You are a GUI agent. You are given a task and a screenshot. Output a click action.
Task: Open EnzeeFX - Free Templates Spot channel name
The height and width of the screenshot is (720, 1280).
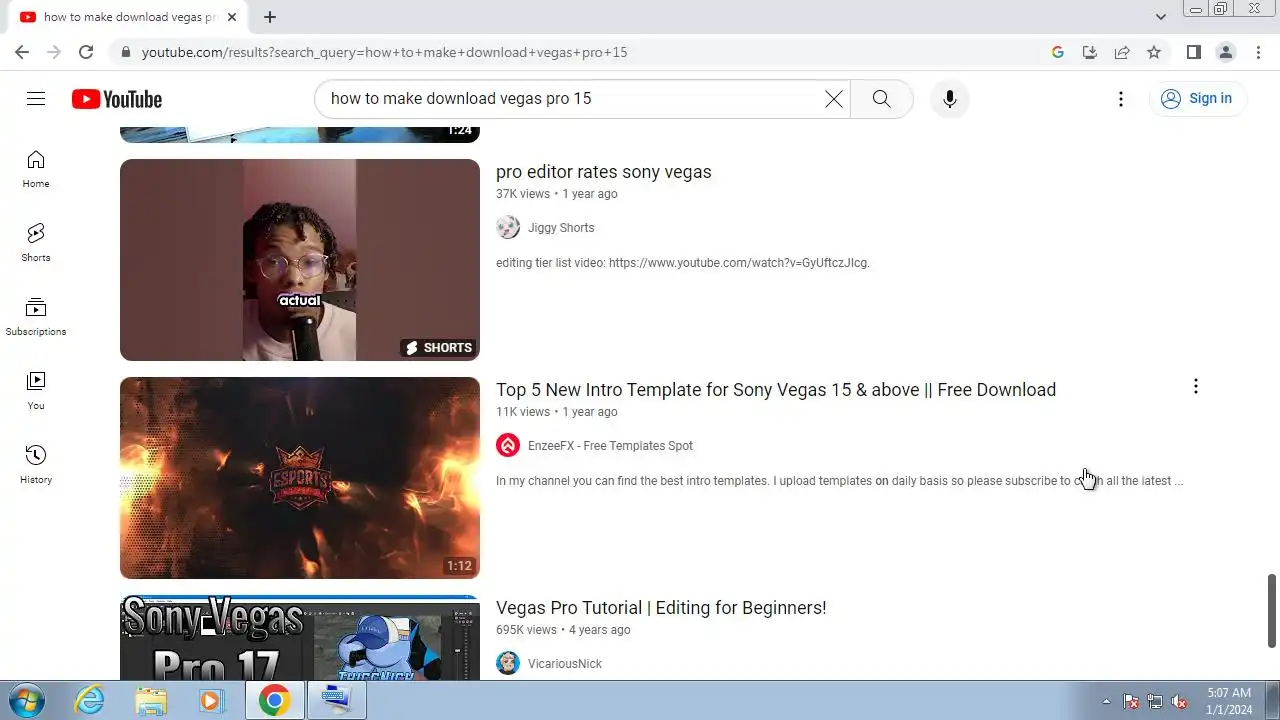[610, 446]
